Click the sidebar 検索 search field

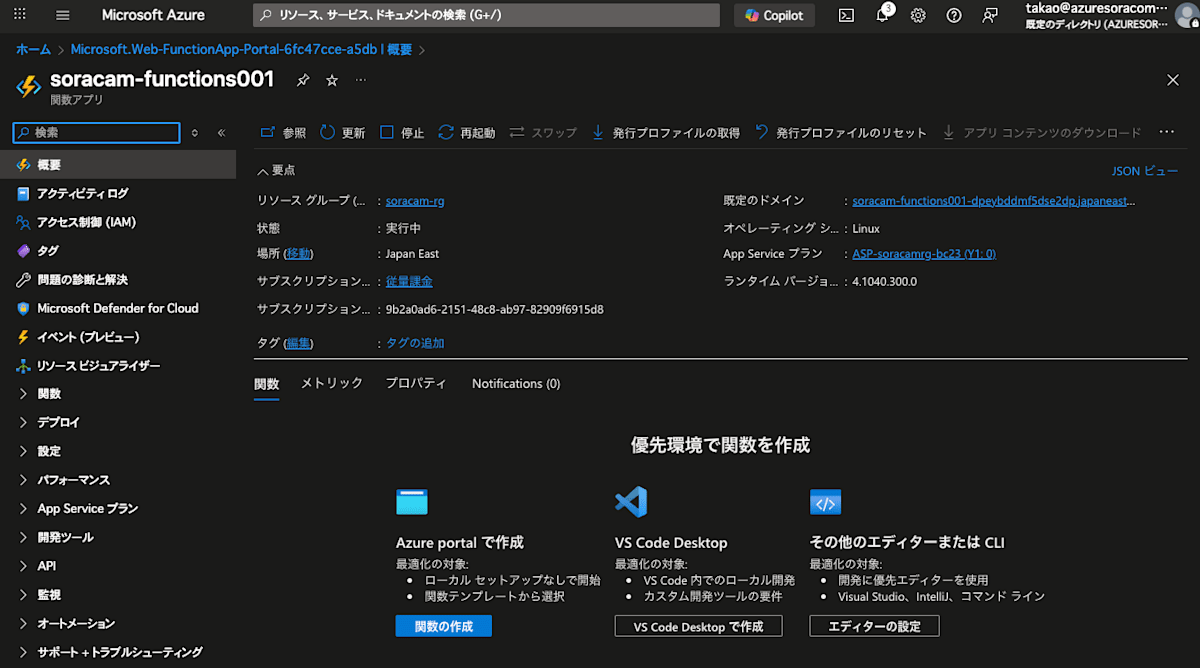point(96,132)
